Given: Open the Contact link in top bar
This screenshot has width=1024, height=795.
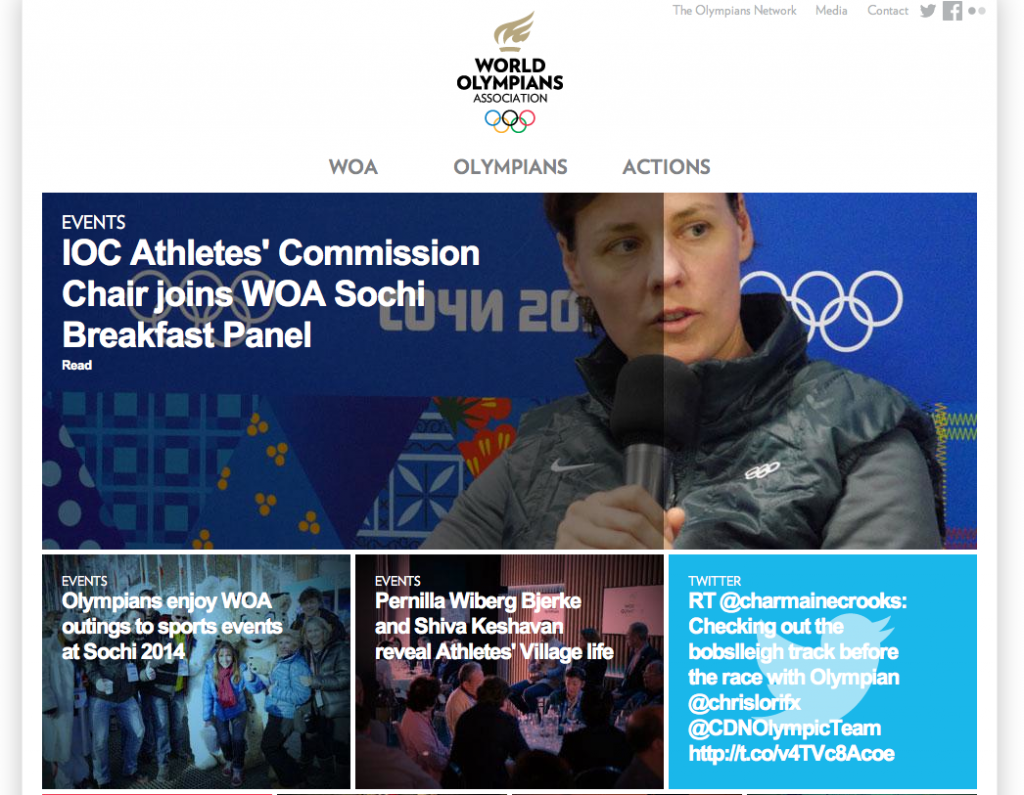Looking at the screenshot, I should click(x=888, y=10).
